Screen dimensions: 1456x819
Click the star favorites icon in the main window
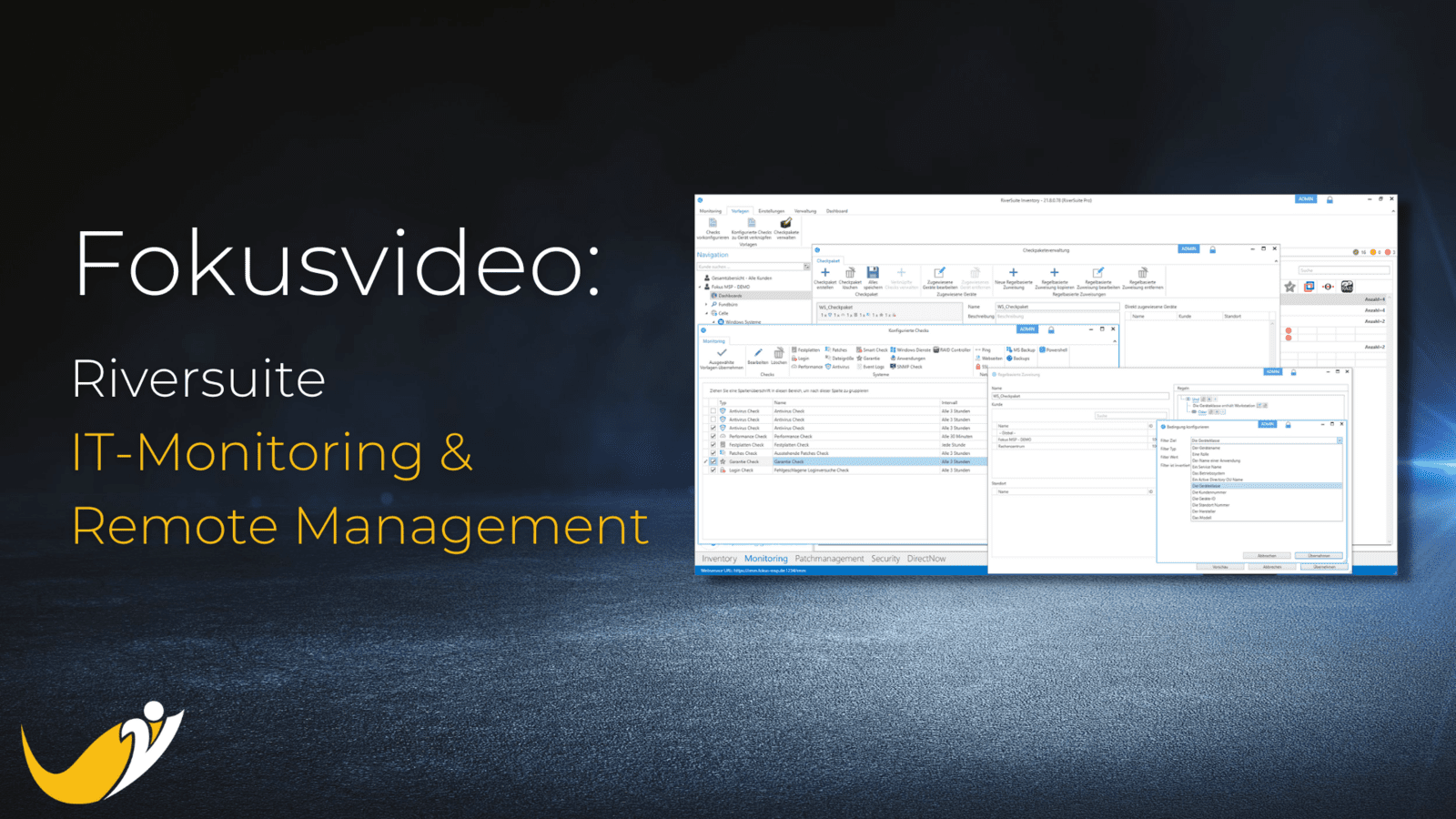point(1289,287)
